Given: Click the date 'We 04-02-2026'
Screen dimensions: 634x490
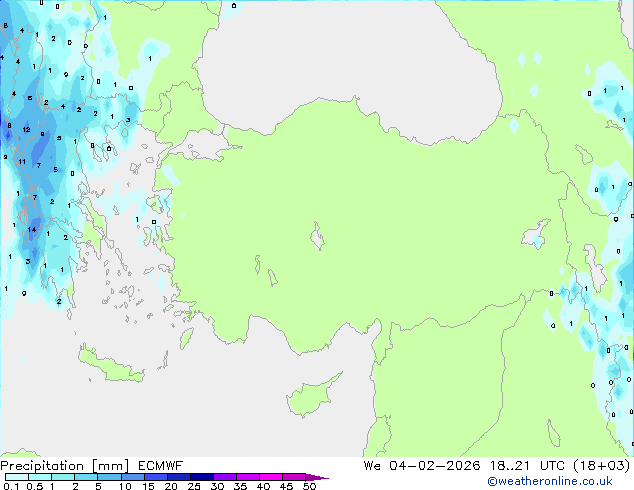Looking at the screenshot, I should click(422, 466).
